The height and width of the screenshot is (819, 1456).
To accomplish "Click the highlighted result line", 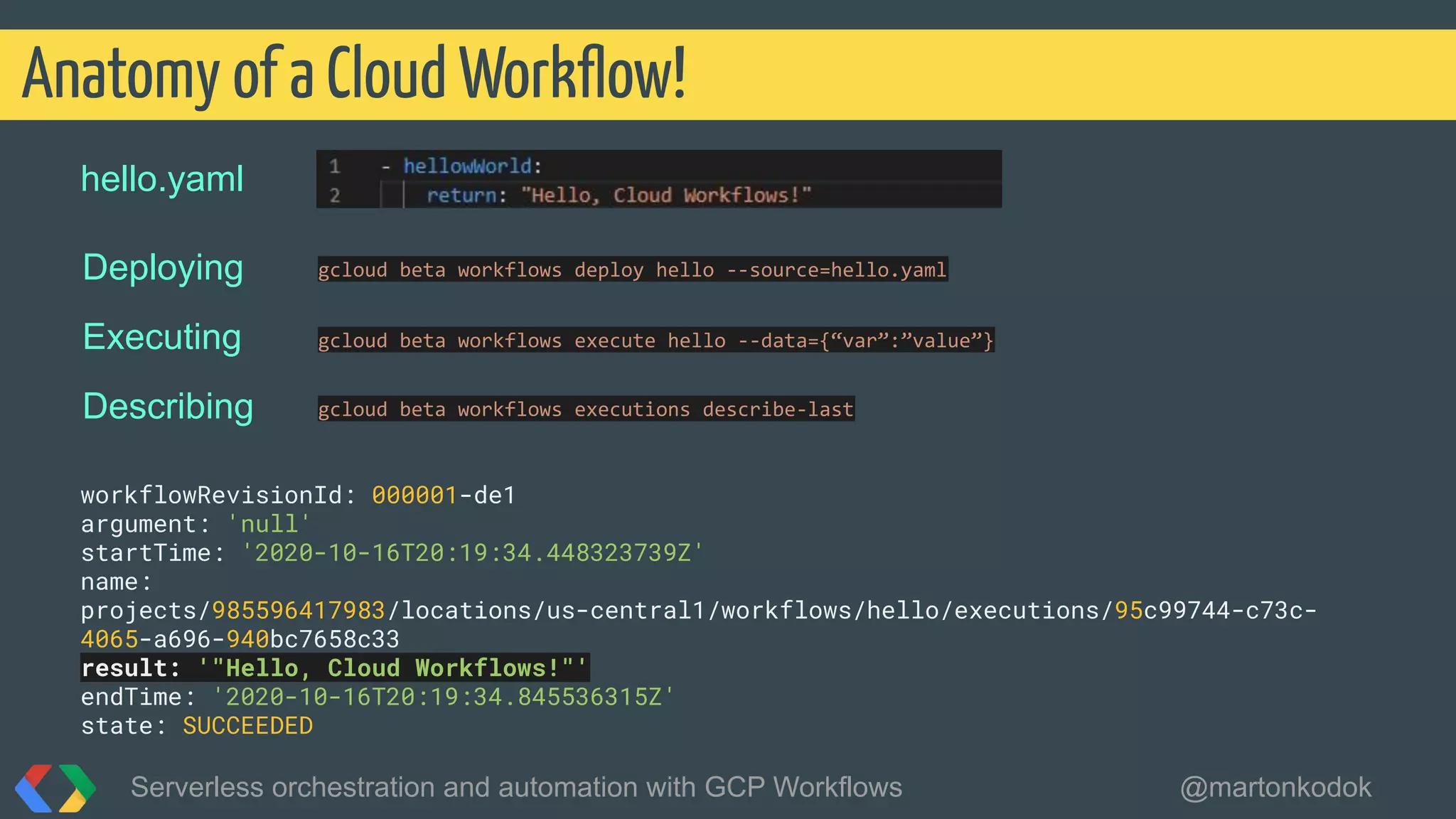I will point(334,668).
